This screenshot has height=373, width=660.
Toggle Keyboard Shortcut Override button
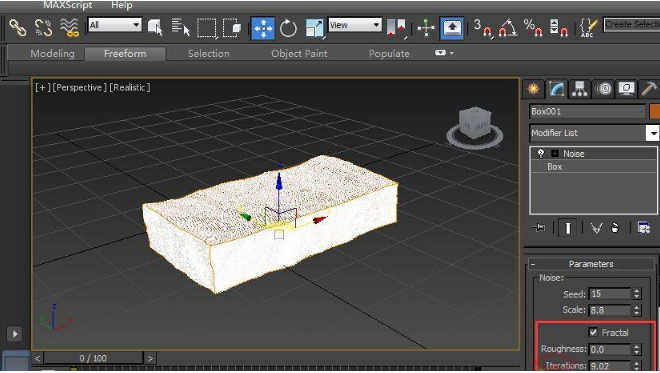point(452,28)
